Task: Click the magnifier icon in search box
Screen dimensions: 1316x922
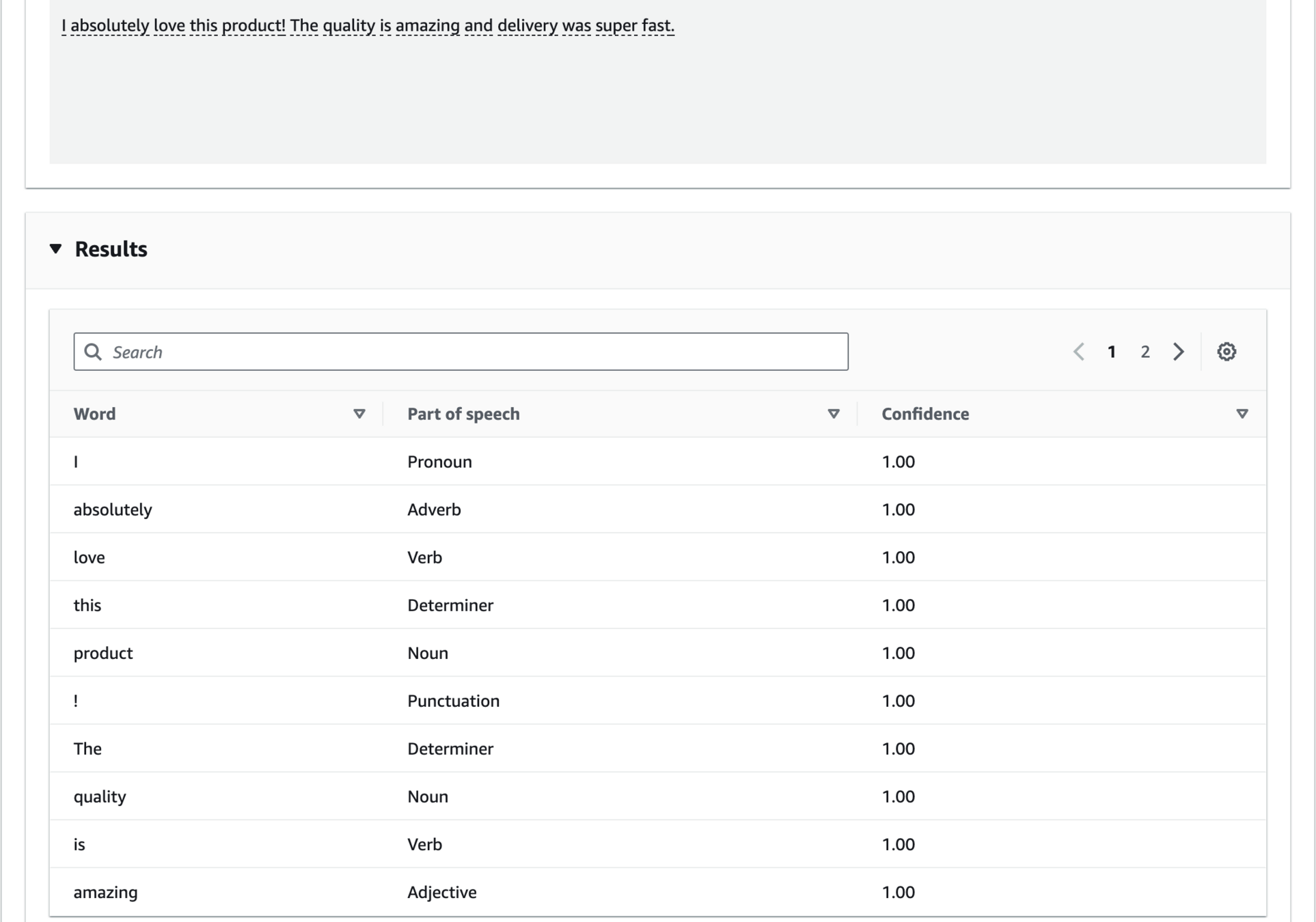Action: coord(93,352)
